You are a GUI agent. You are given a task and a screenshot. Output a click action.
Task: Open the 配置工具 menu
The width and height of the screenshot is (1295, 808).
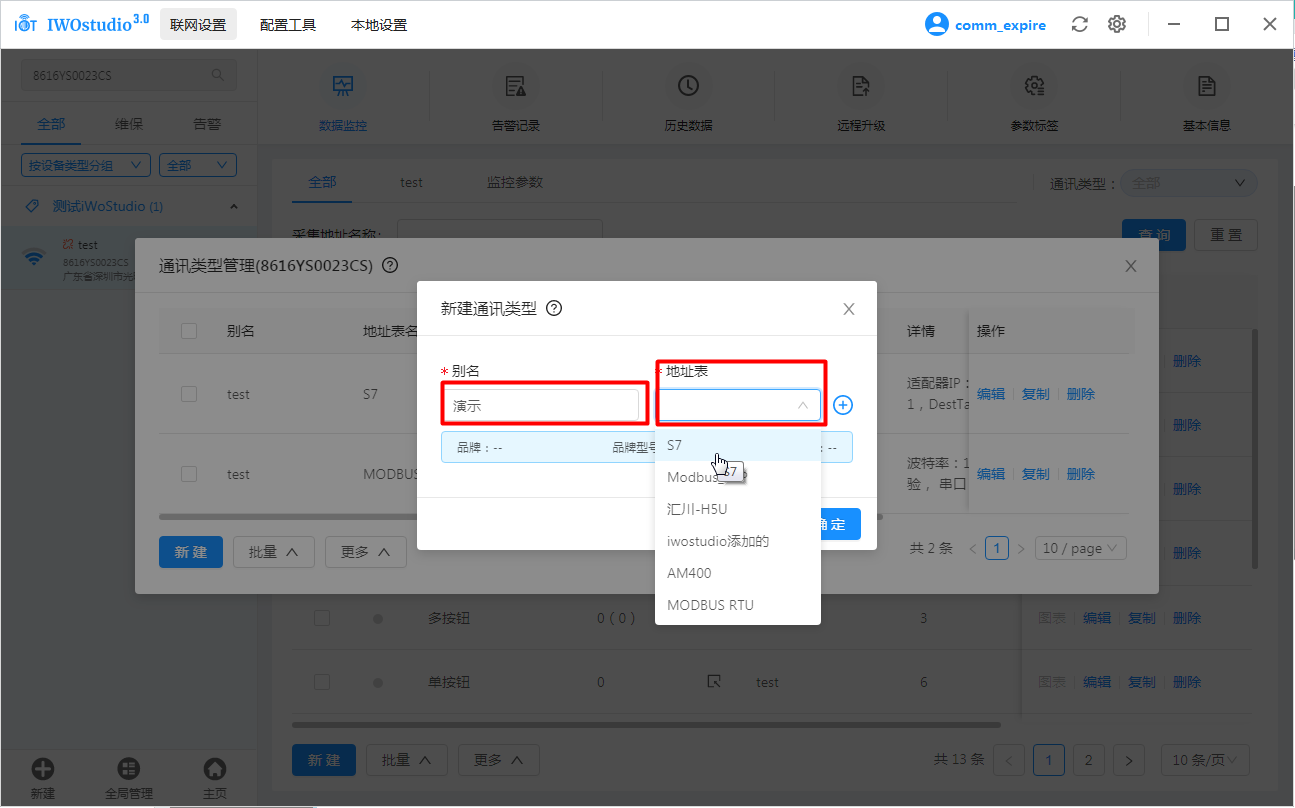[288, 25]
